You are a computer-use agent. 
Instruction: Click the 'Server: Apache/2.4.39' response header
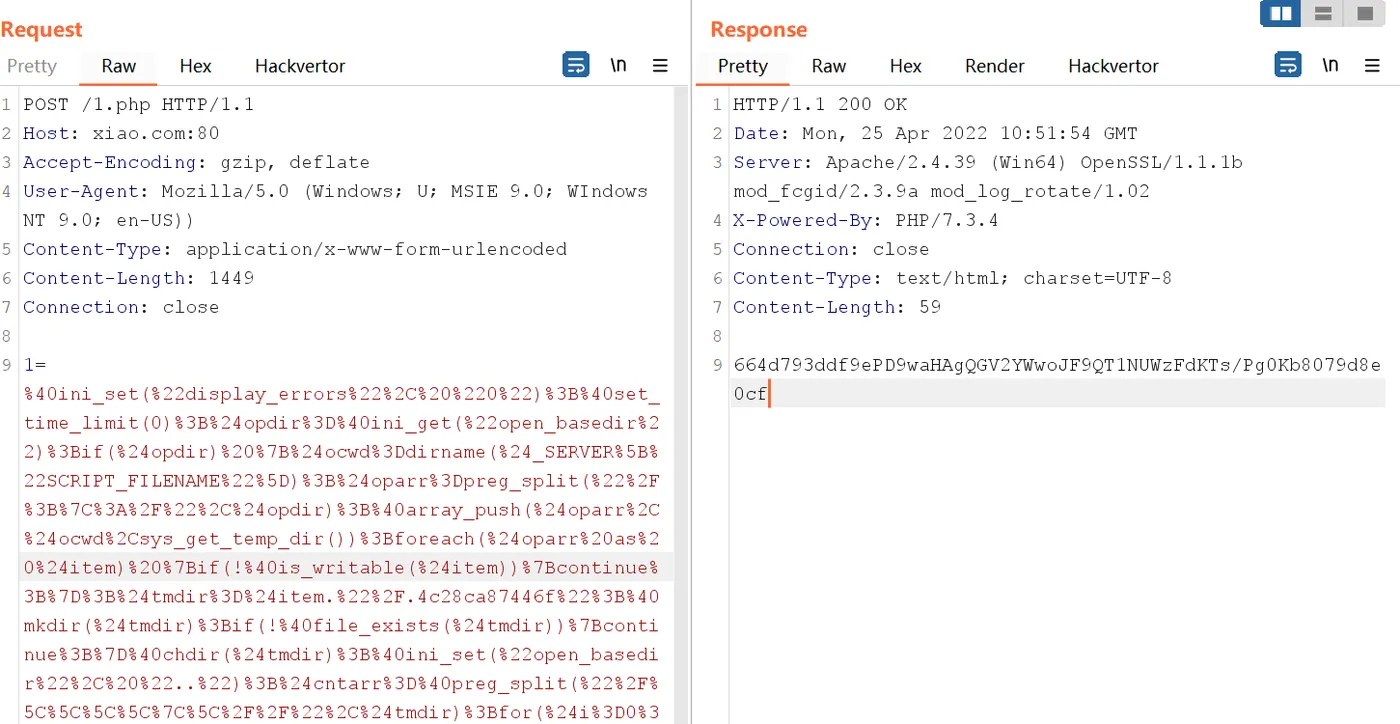[x=988, y=162]
